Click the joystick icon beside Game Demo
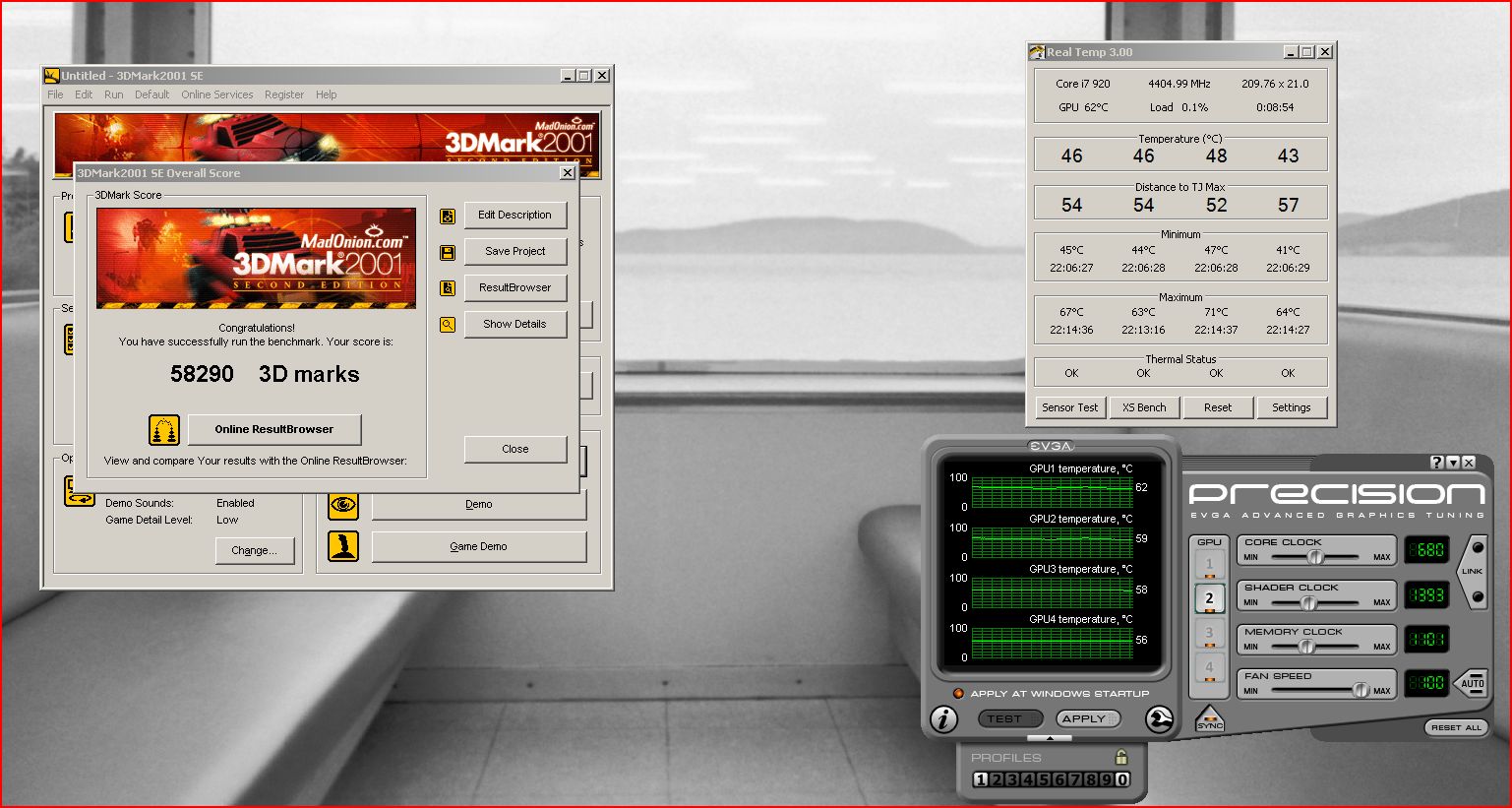Image resolution: width=1512 pixels, height=808 pixels. coord(343,546)
